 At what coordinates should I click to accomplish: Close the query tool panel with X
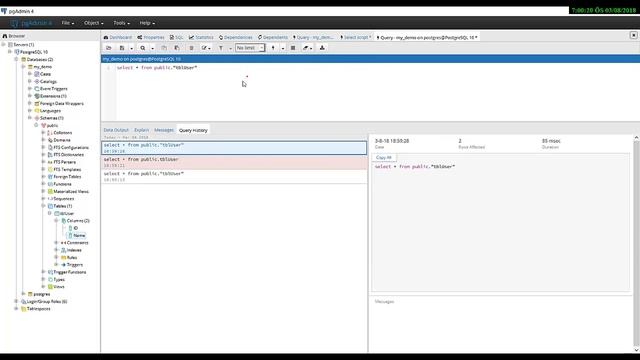click(633, 36)
